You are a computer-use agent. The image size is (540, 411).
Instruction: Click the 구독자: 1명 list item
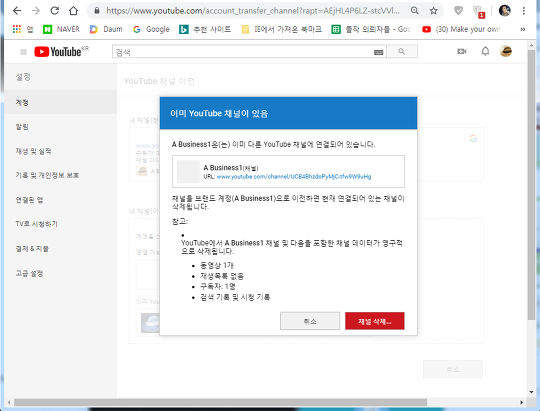click(218, 287)
